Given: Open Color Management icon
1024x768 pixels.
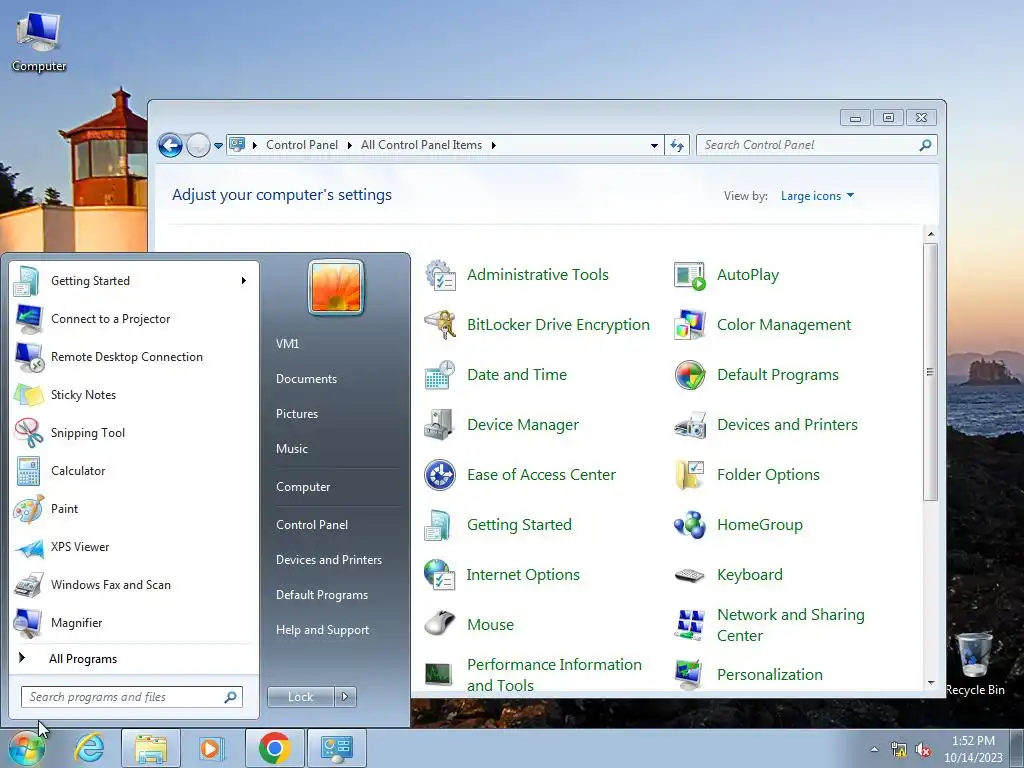Looking at the screenshot, I should click(x=690, y=325).
